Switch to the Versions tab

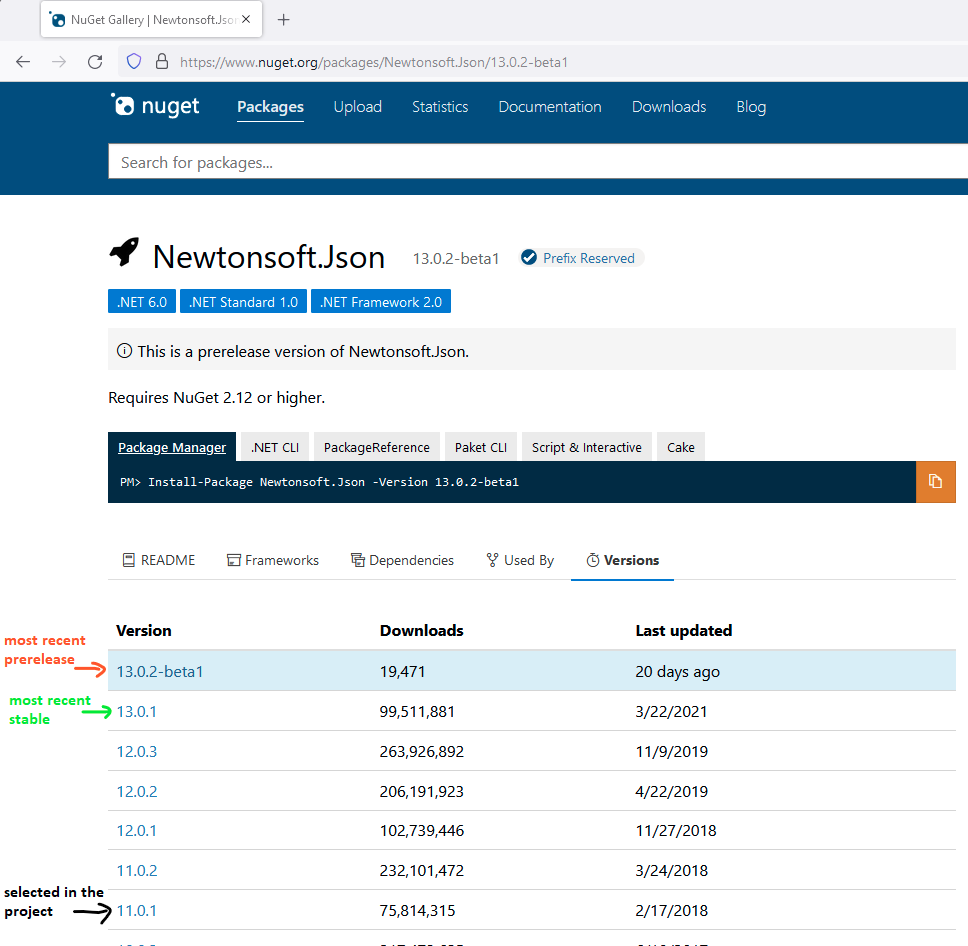622,560
